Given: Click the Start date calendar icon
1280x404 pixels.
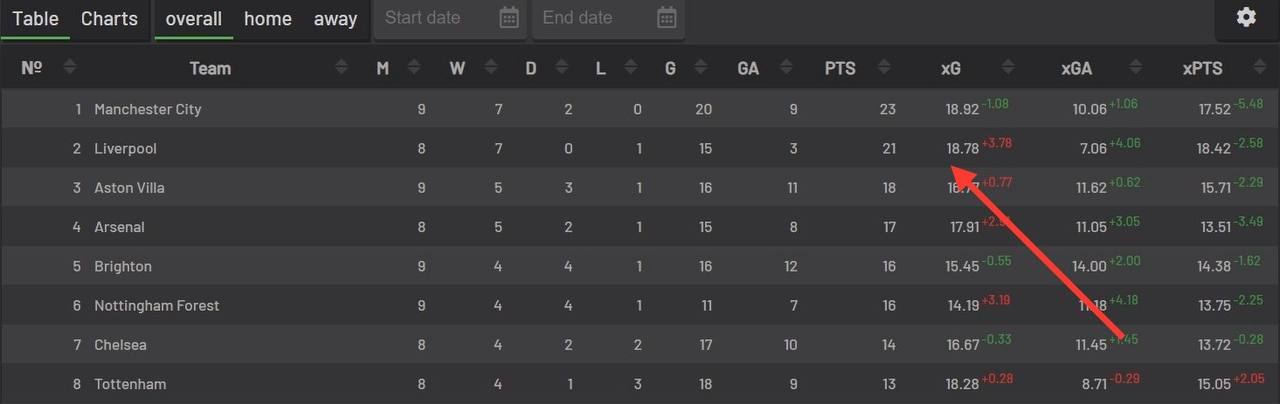Looking at the screenshot, I should (509, 18).
